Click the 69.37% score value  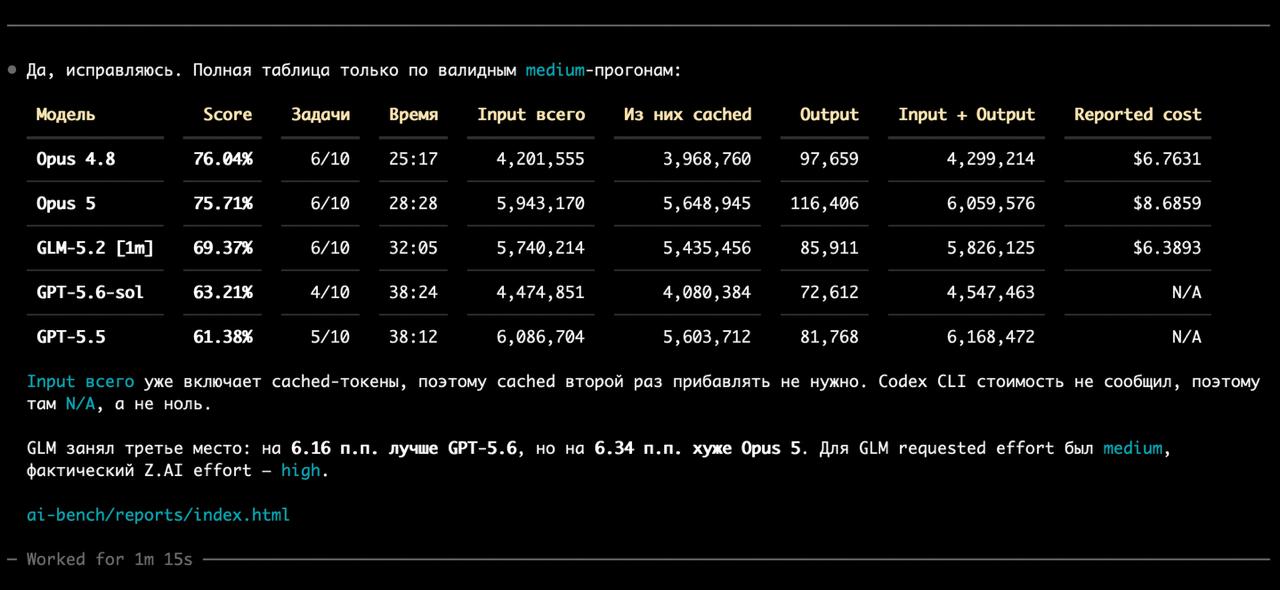[x=223, y=247]
